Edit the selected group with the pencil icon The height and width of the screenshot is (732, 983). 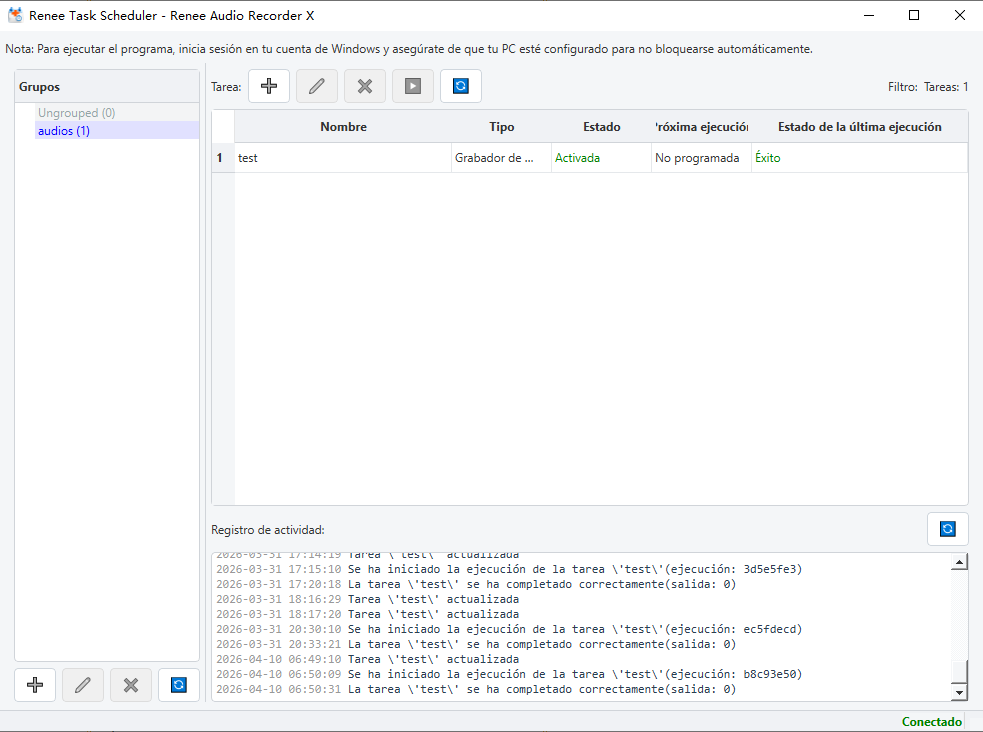pos(83,685)
